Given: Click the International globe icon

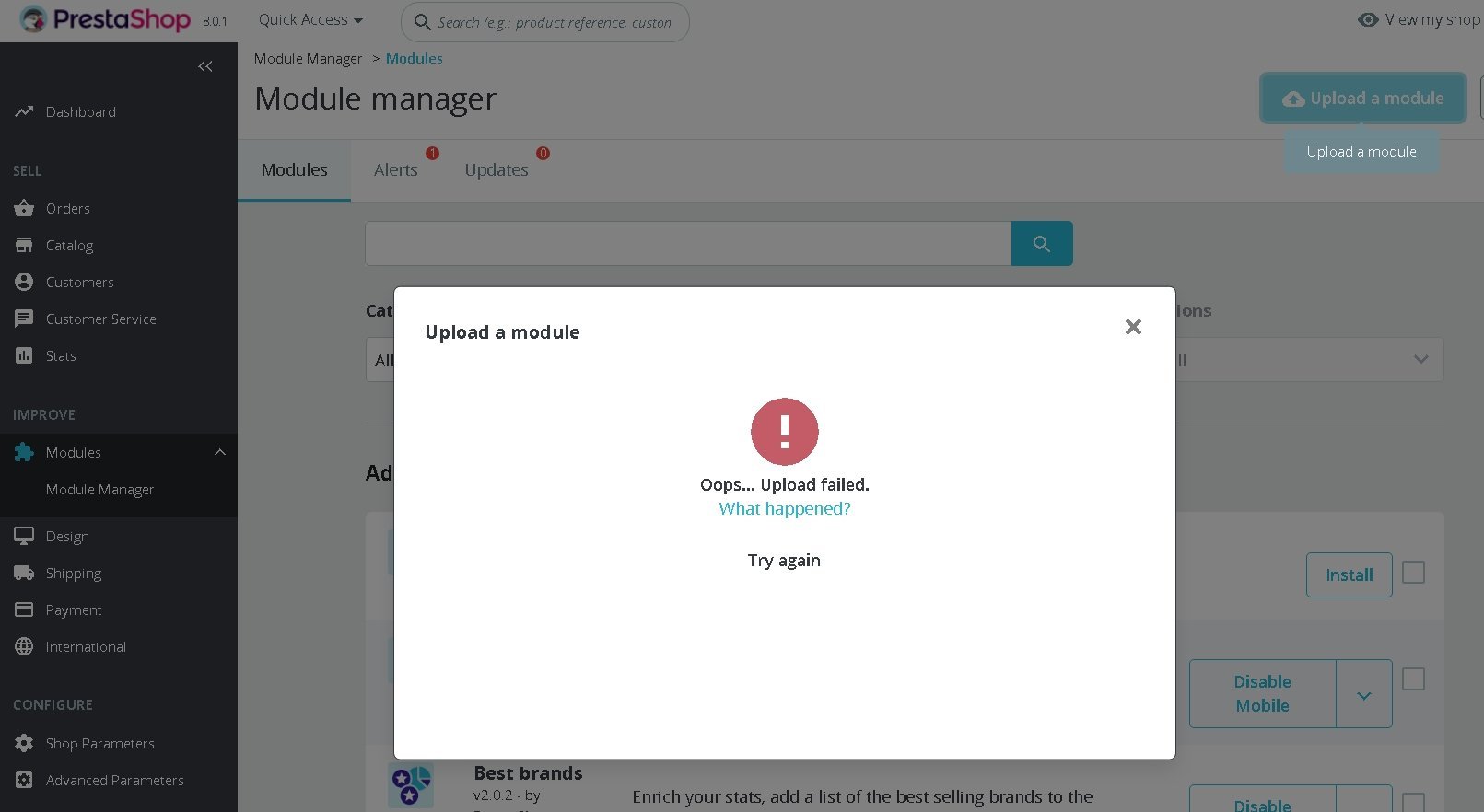Looking at the screenshot, I should (24, 646).
